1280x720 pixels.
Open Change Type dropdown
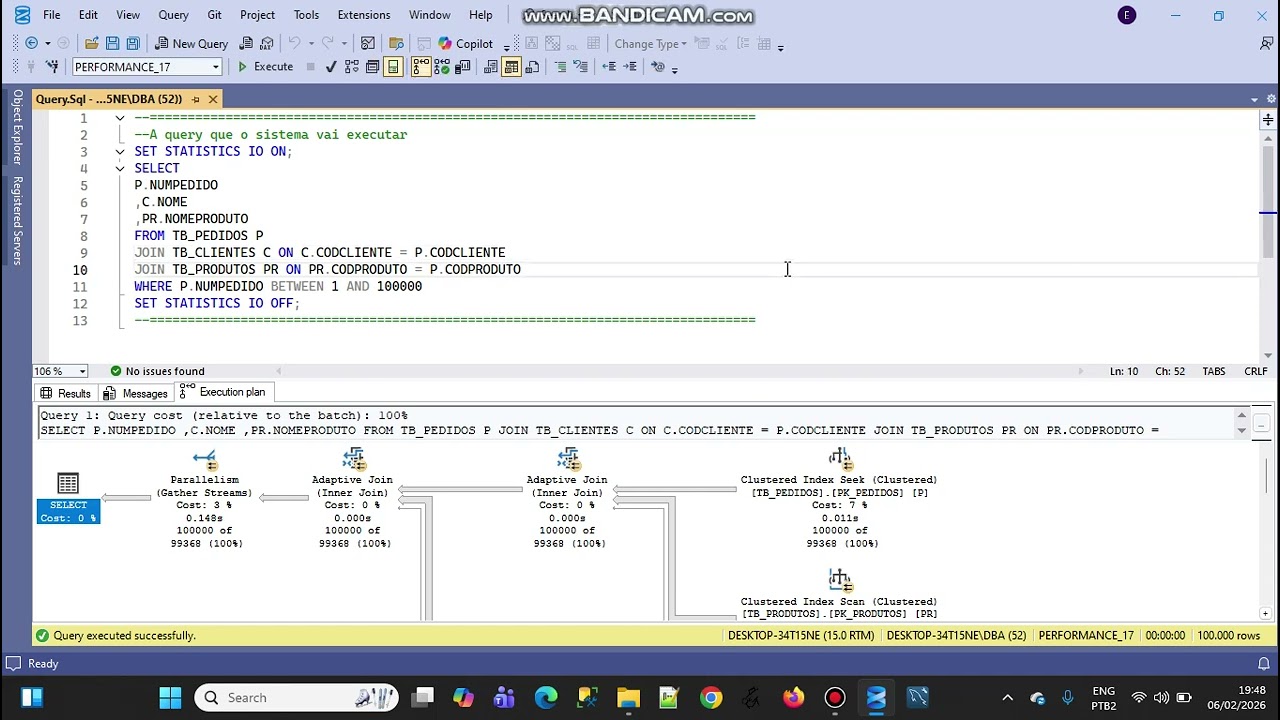(650, 43)
